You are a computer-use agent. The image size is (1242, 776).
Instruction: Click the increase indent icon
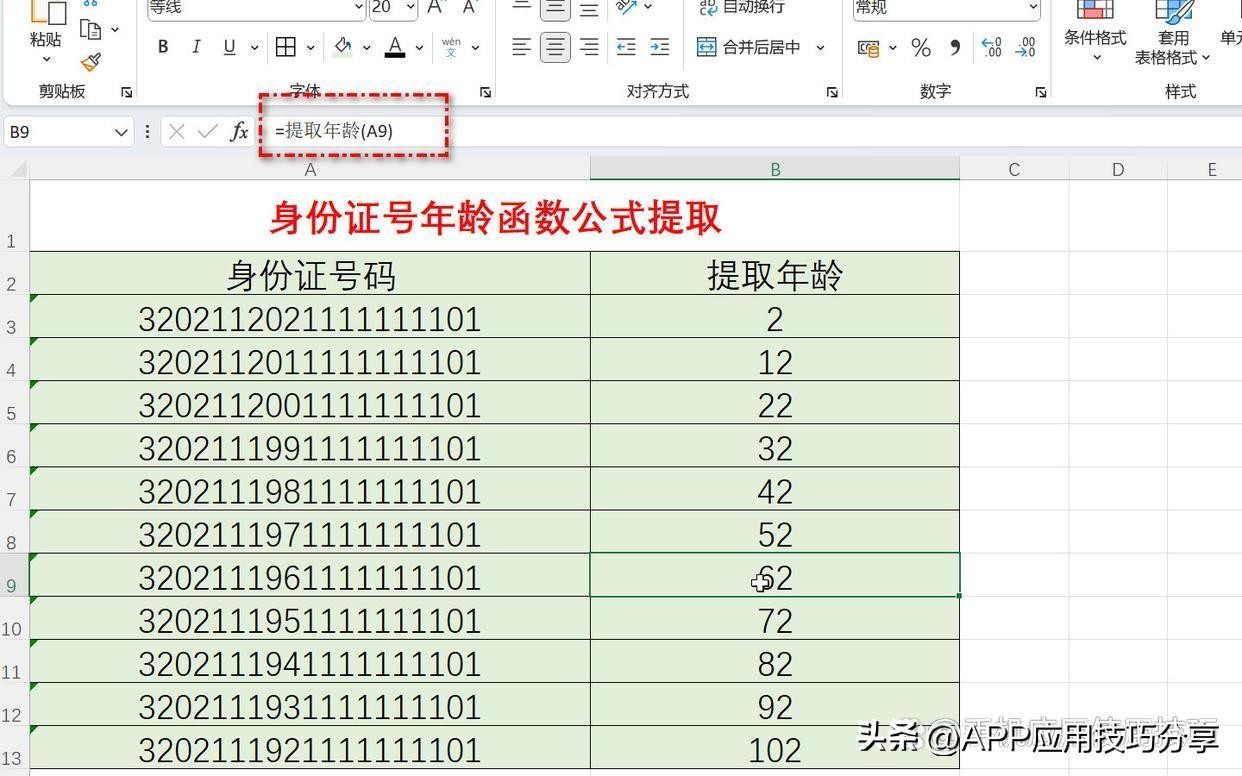point(660,47)
